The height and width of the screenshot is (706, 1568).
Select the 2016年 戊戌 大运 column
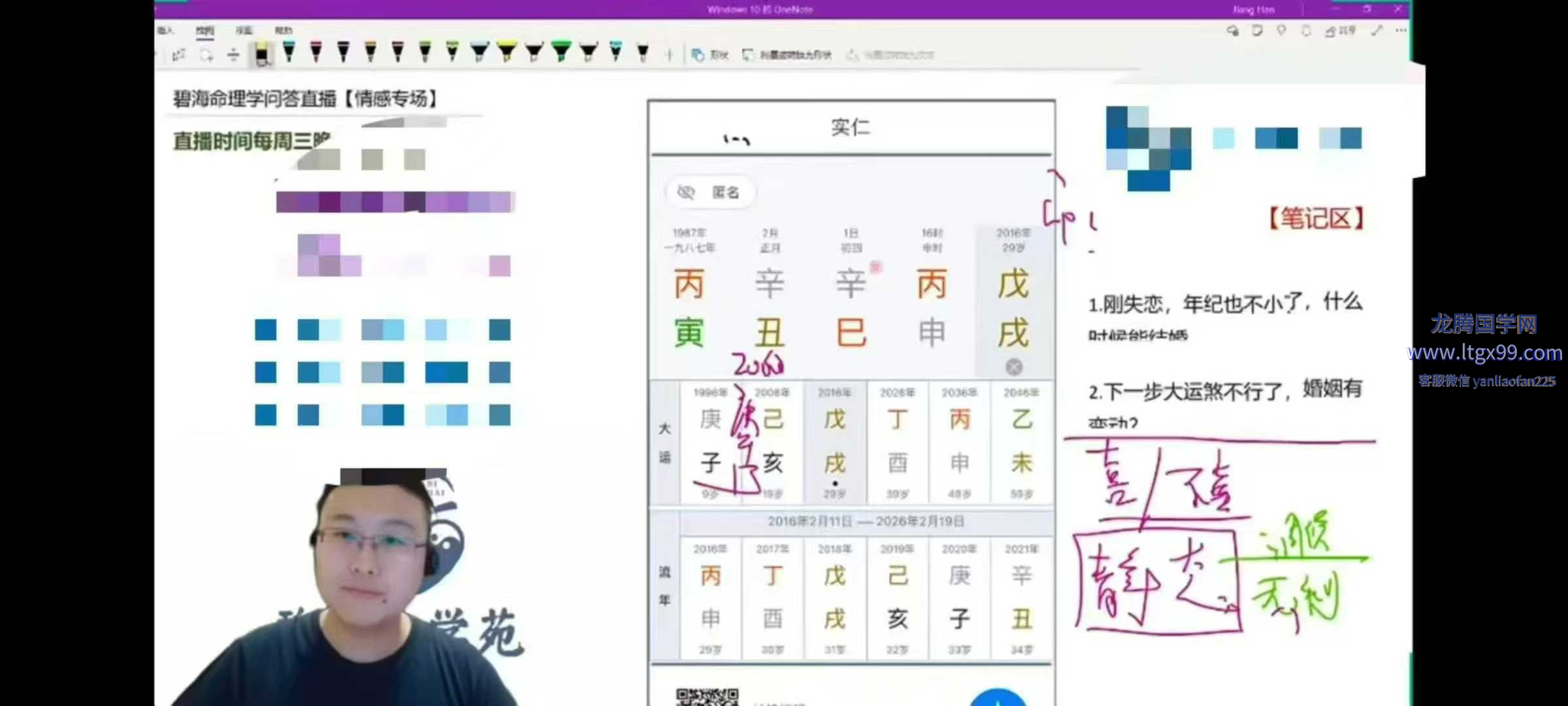point(834,442)
